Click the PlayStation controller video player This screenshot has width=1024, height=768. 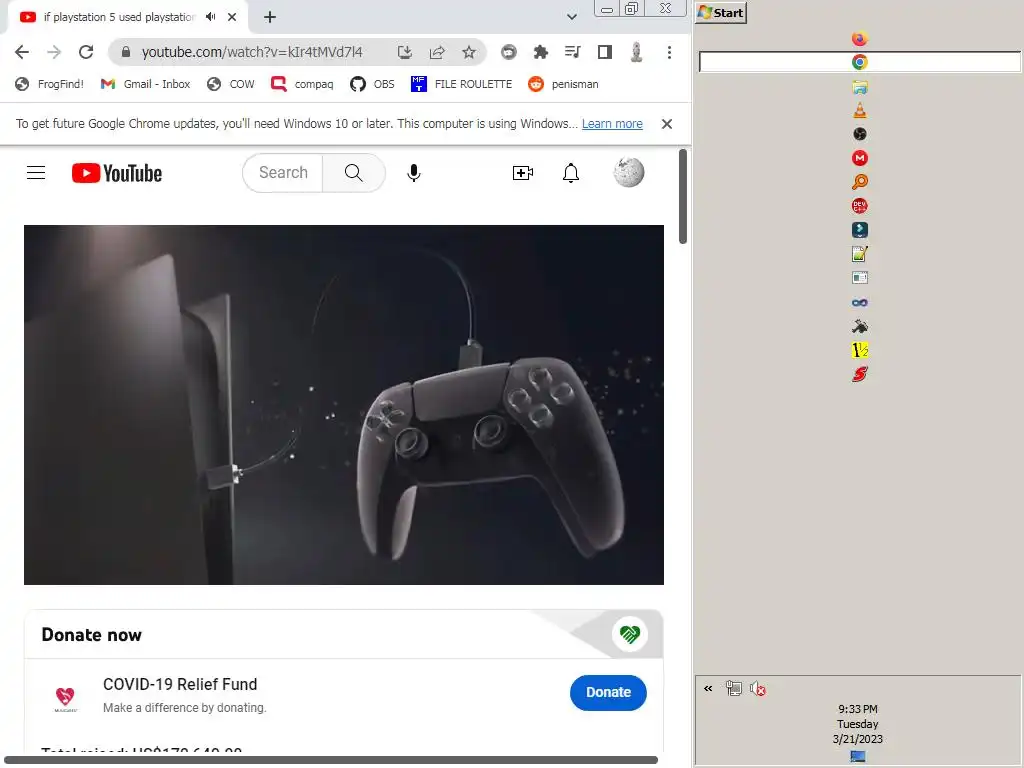coord(344,405)
